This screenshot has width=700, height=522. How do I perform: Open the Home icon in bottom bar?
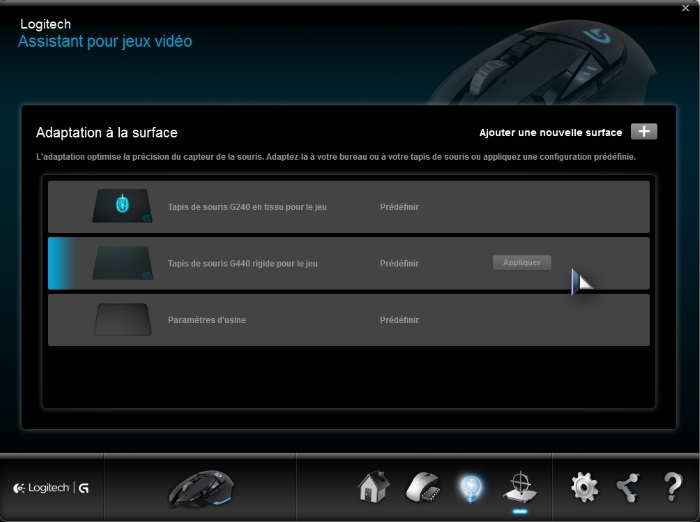click(374, 486)
